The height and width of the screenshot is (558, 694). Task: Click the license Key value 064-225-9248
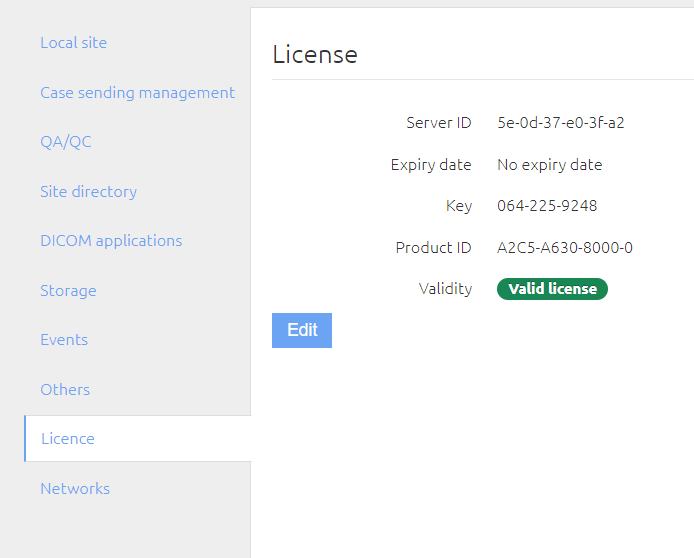tap(547, 206)
